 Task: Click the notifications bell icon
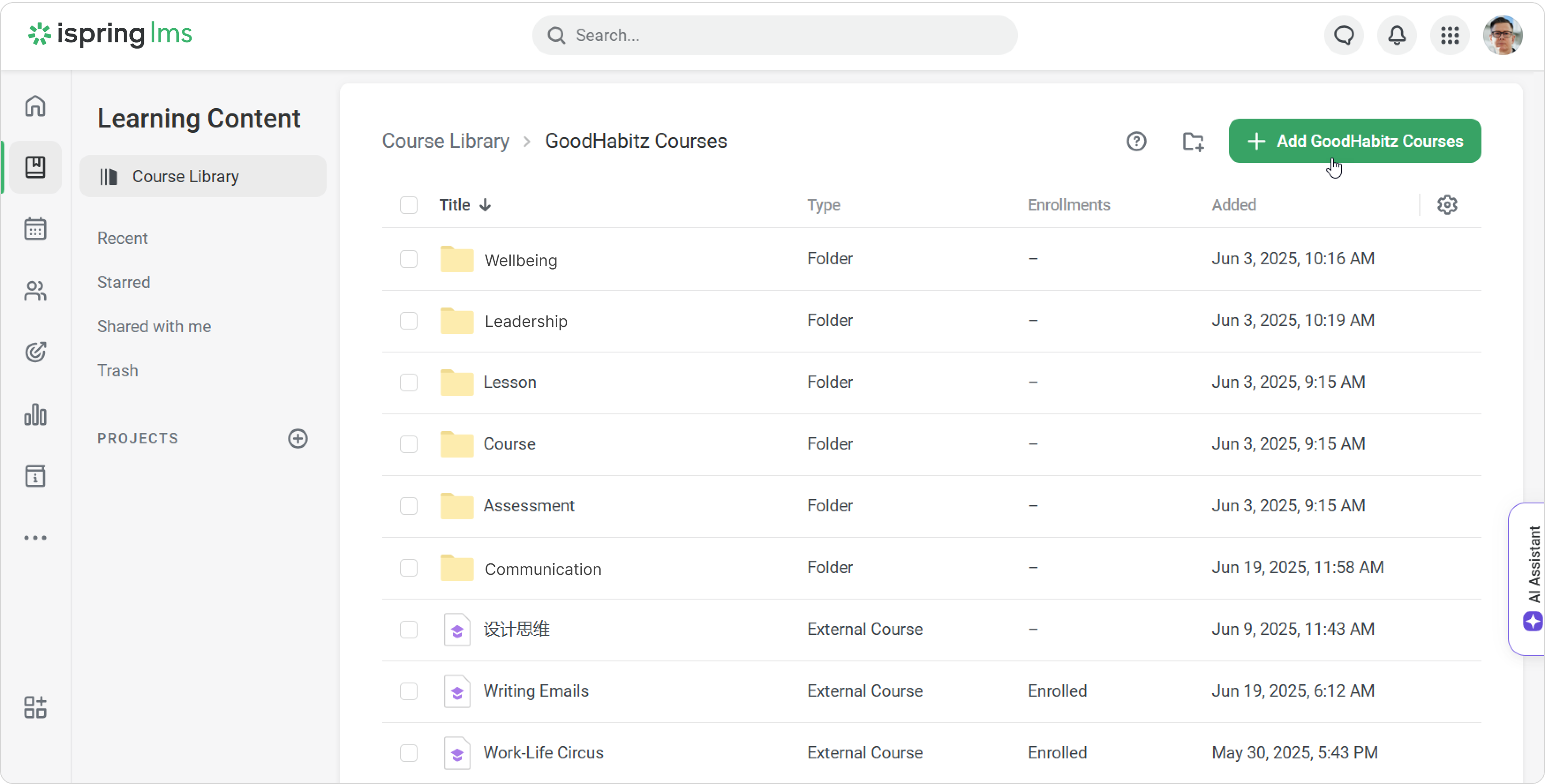[x=1397, y=35]
